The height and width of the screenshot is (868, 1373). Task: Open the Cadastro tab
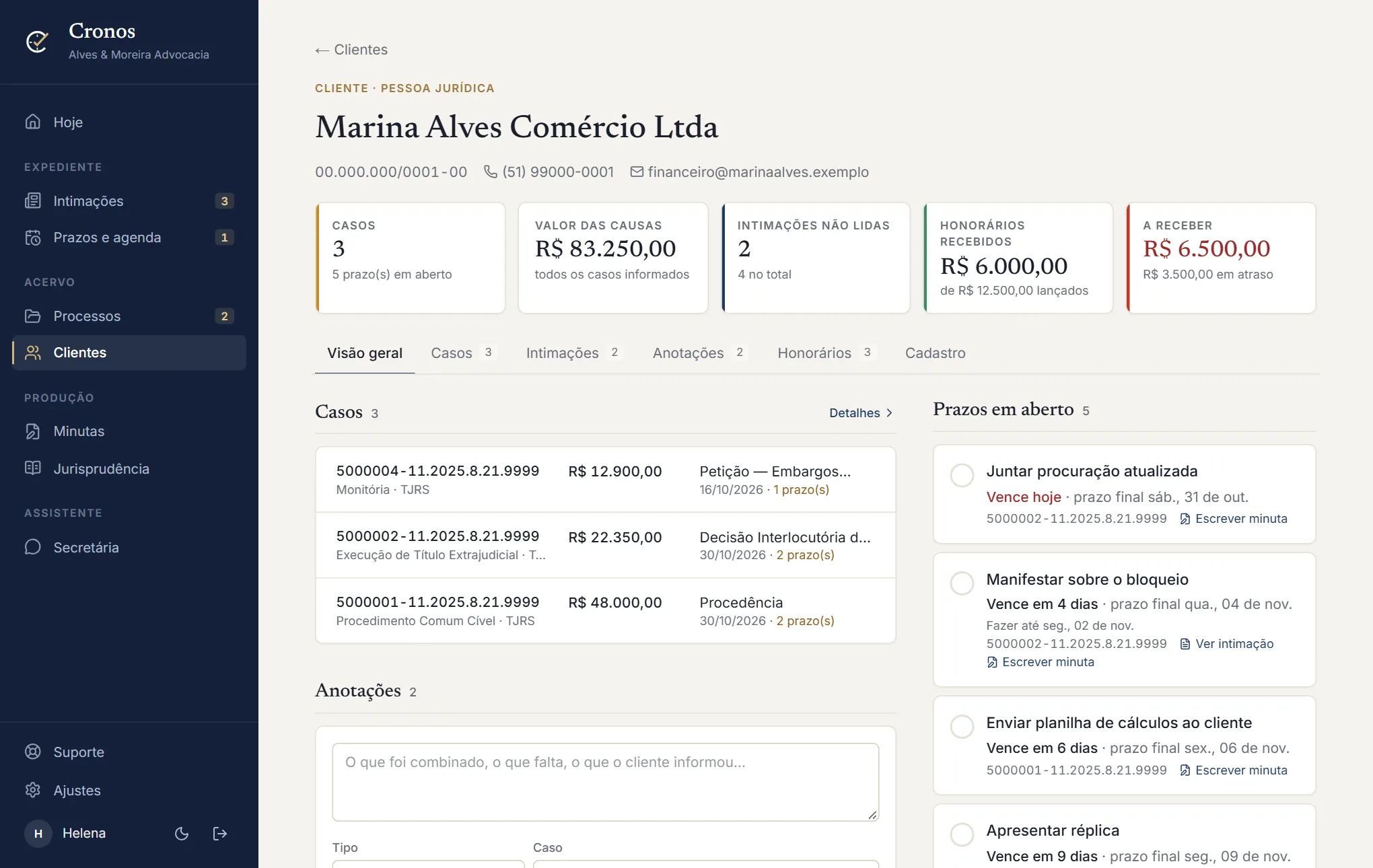tap(935, 353)
